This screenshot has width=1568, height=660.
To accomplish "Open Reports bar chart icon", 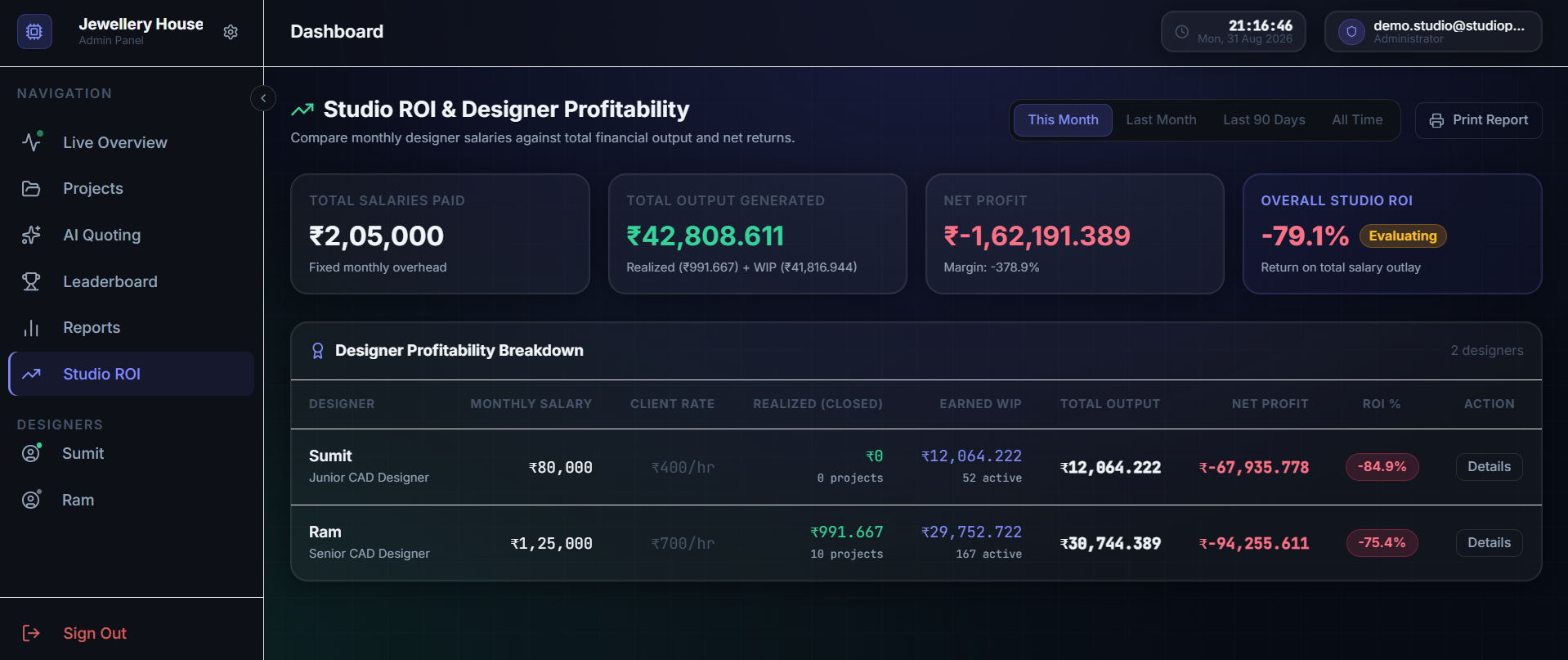I will 31,327.
